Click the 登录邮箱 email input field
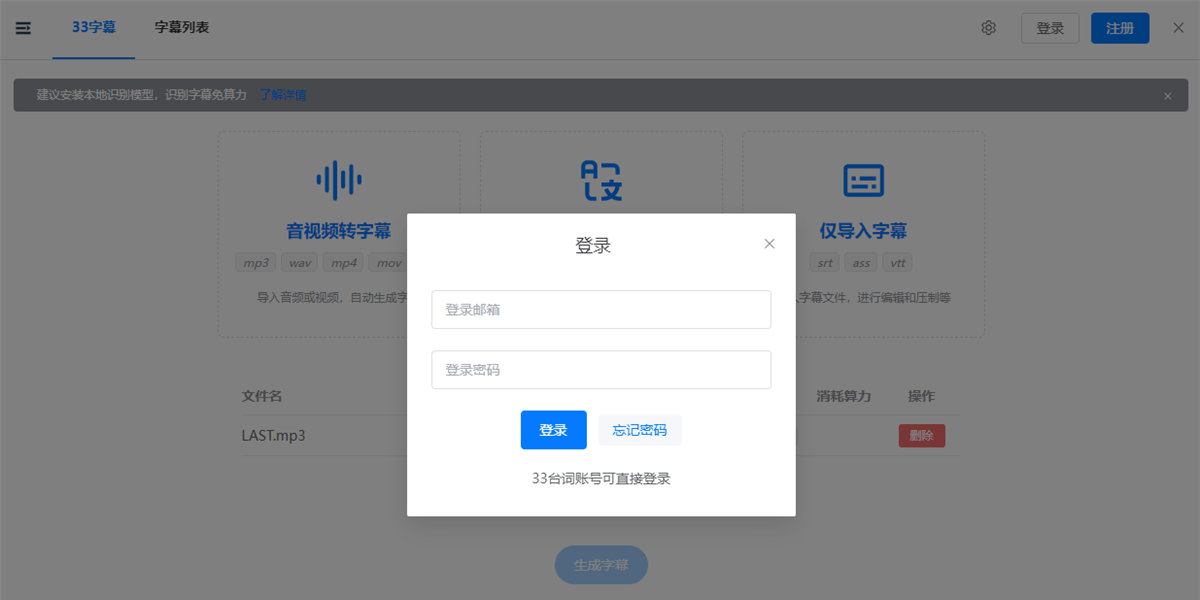Viewport: 1200px width, 600px height. click(x=601, y=309)
